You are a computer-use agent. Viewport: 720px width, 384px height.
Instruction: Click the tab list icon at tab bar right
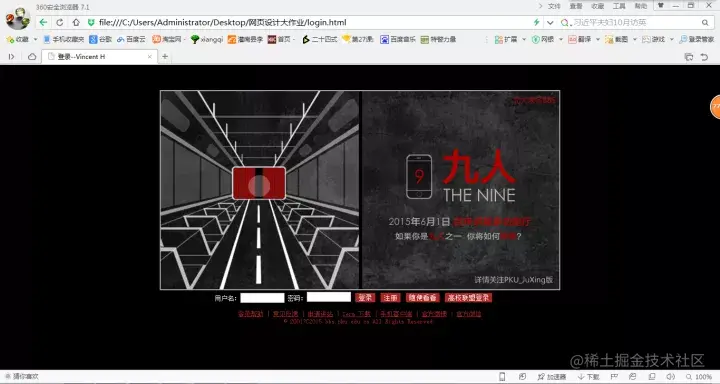[x=689, y=56]
